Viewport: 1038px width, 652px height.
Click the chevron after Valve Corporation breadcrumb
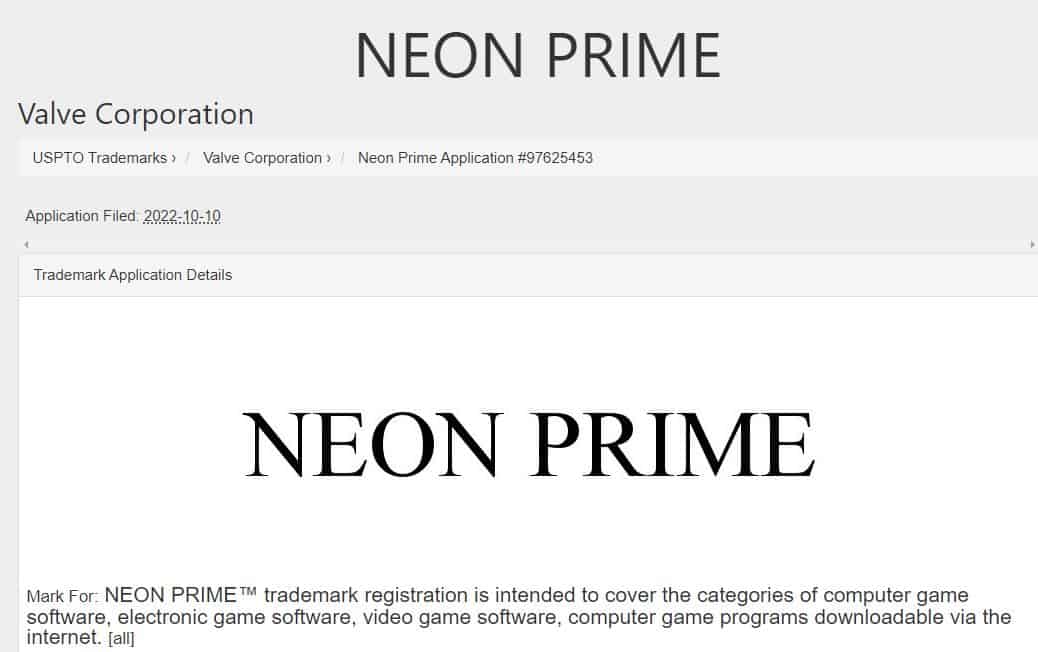[x=328, y=158]
